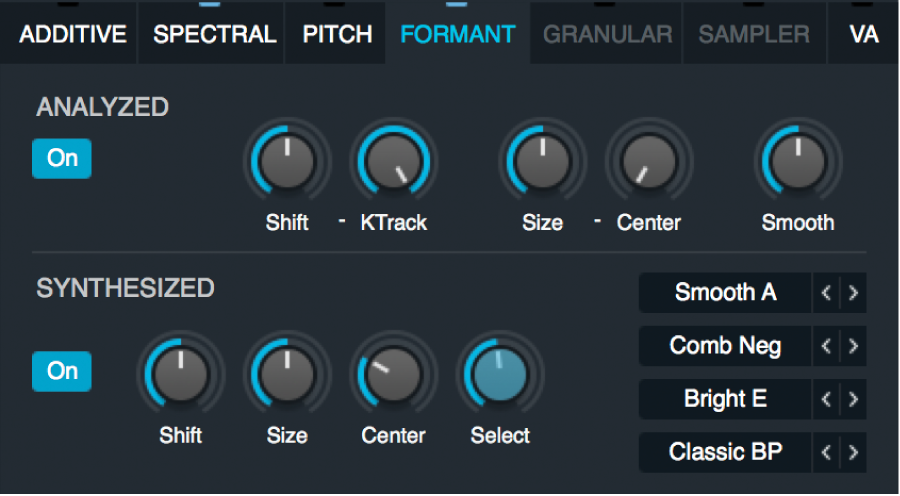900x496 pixels.
Task: Click previous arrow beside Bright E
Action: tap(826, 399)
